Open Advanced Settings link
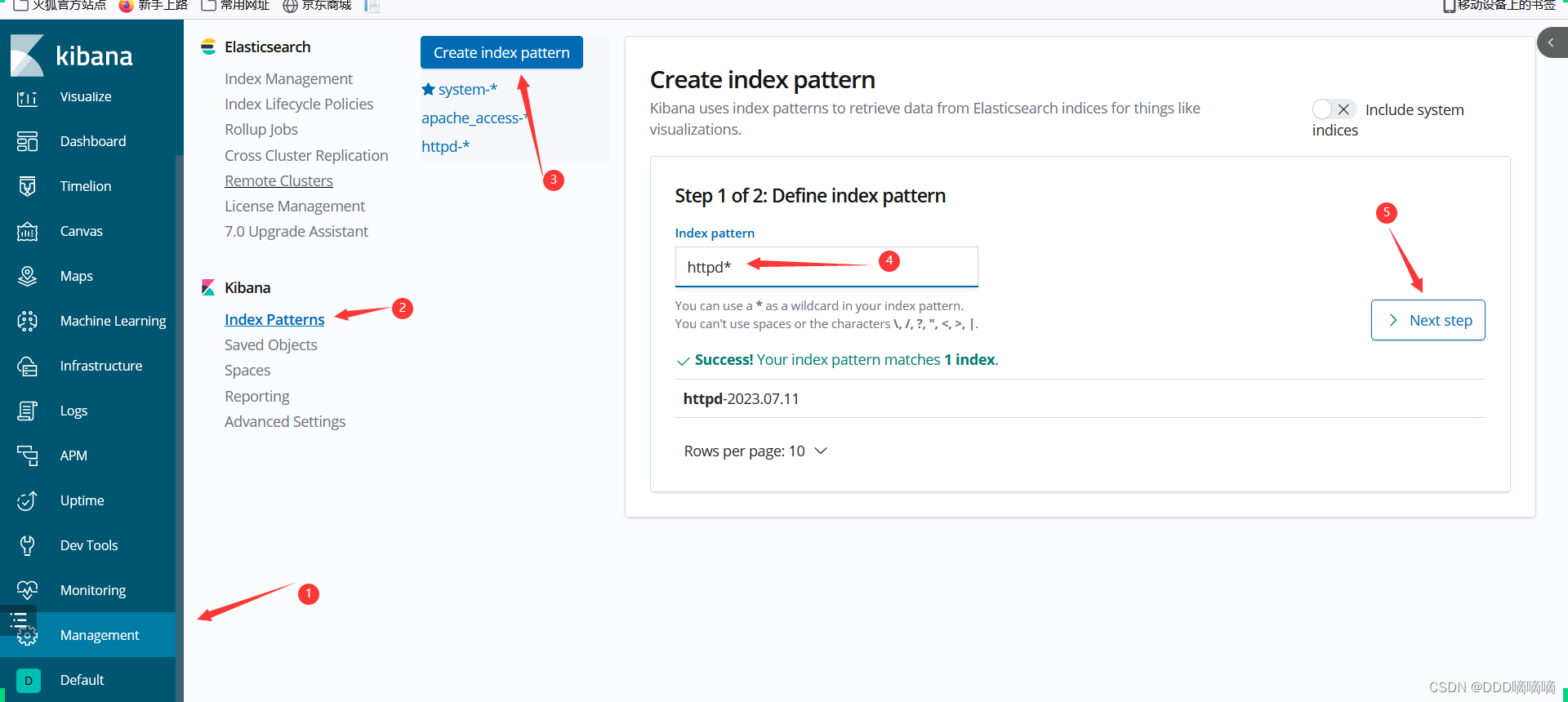This screenshot has width=1568, height=702. tap(285, 421)
